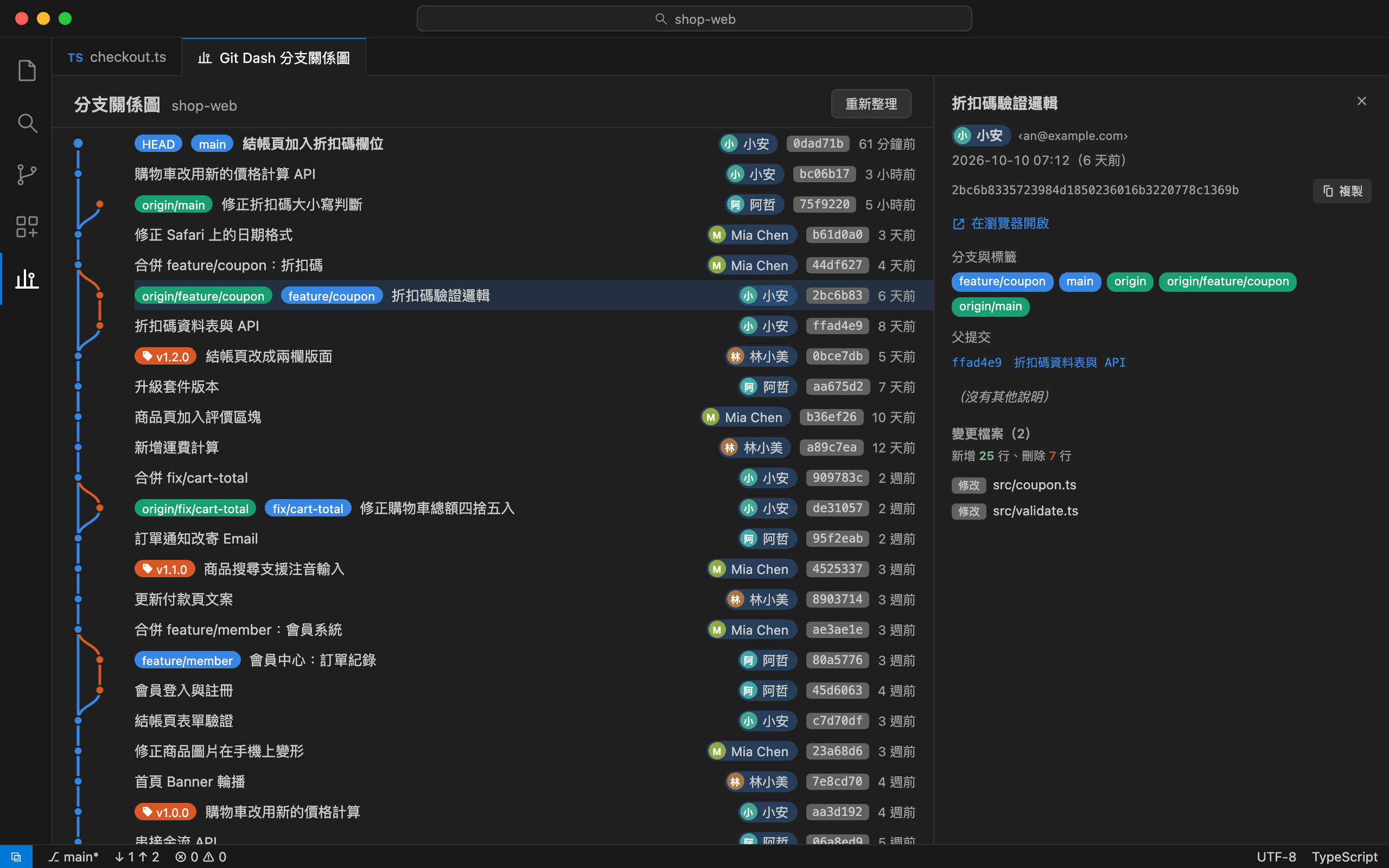This screenshot has height=868, width=1389.
Task: Click the origin/main badge in the commit list
Action: click(x=173, y=205)
